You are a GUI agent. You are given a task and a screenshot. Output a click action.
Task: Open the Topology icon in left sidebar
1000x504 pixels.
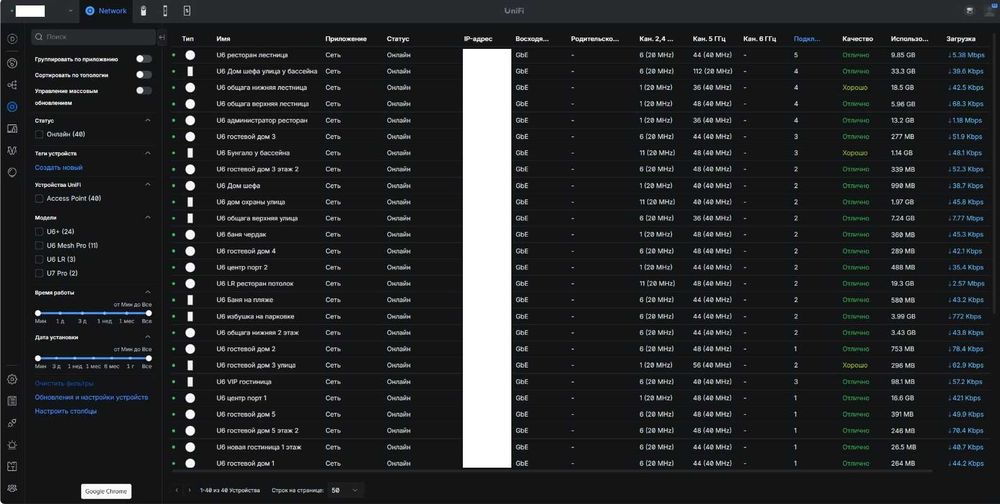point(11,85)
